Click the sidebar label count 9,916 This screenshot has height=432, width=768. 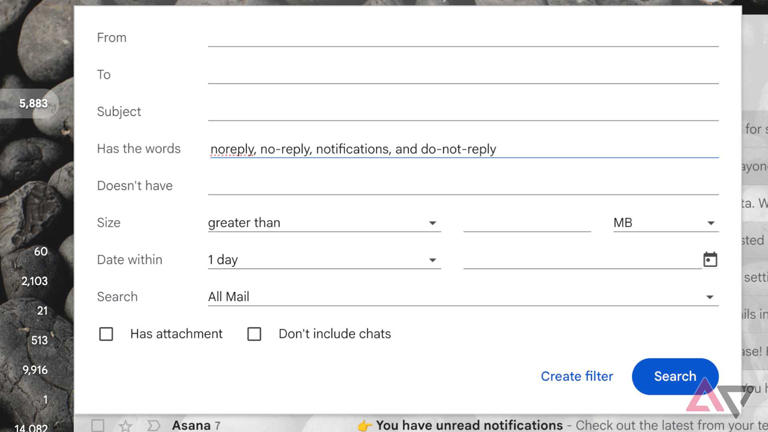coord(35,370)
